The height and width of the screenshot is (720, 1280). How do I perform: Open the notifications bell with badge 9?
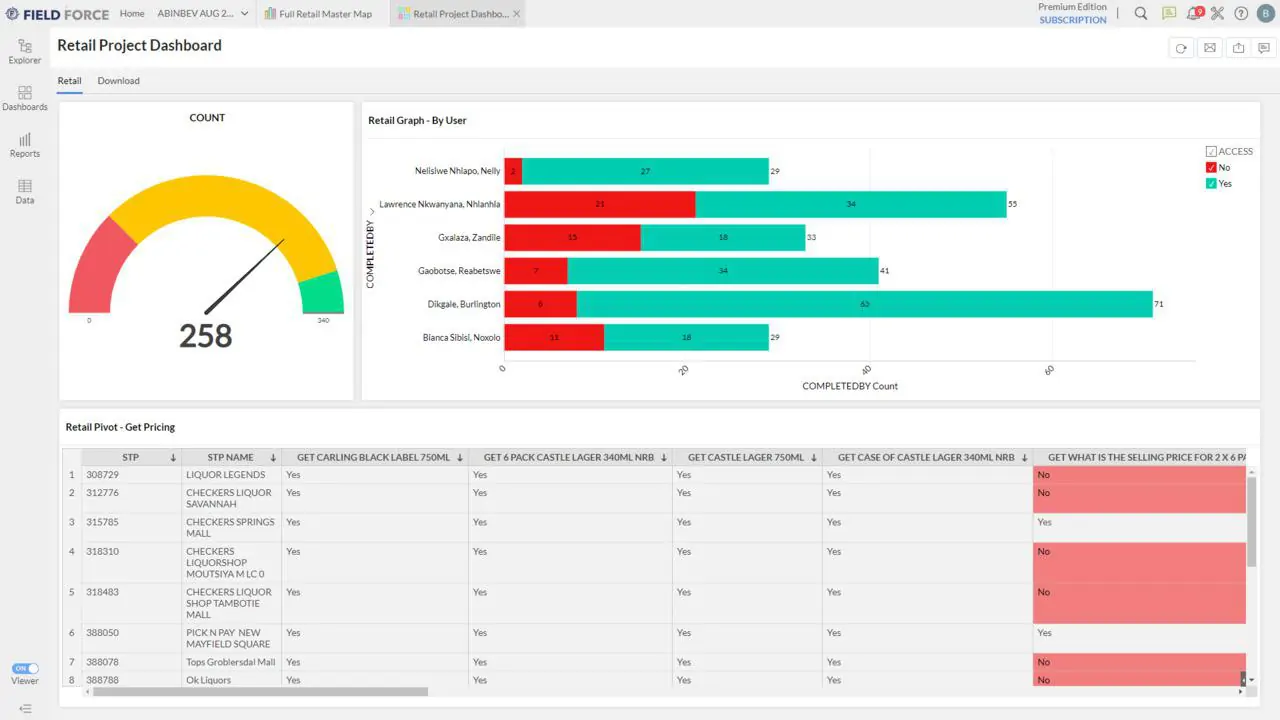tap(1194, 14)
